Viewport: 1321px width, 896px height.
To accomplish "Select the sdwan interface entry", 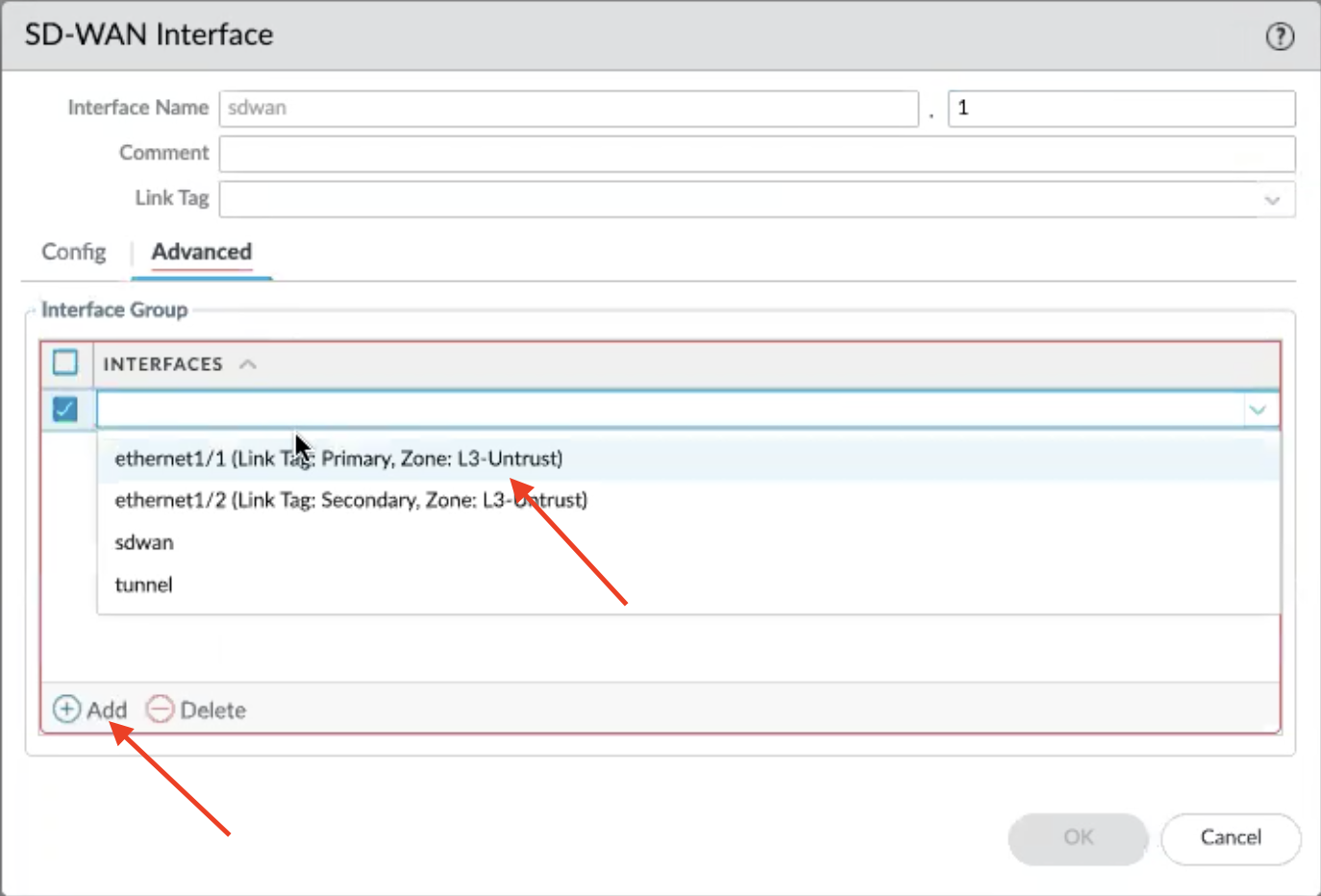I will coord(143,542).
